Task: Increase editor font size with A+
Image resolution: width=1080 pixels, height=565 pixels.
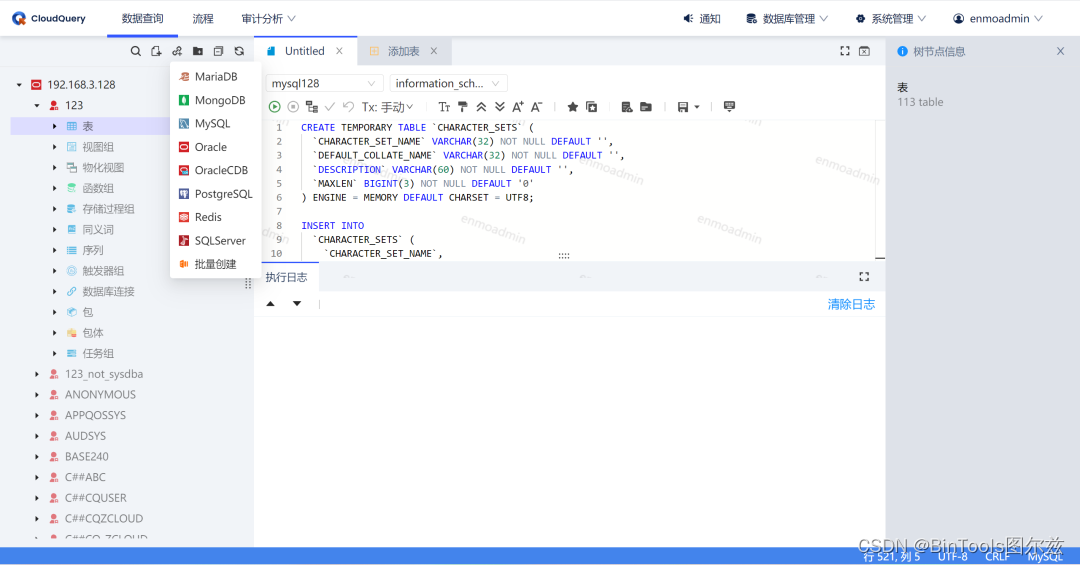Action: pyautogui.click(x=518, y=106)
